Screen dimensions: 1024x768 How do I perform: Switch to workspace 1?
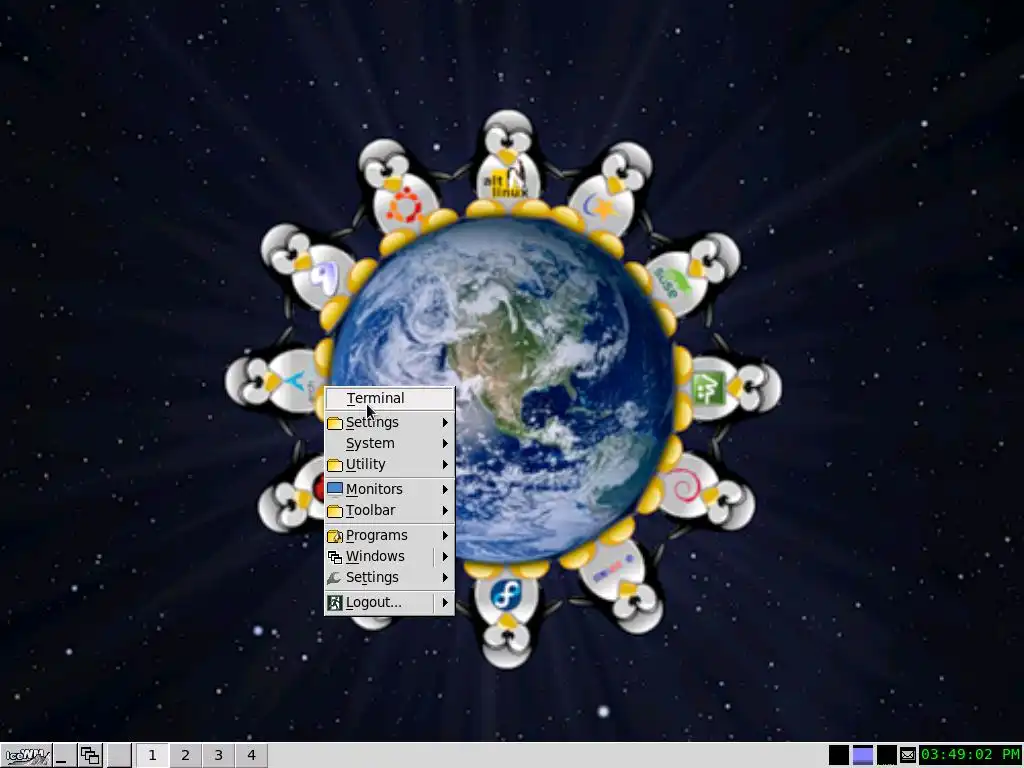point(152,756)
